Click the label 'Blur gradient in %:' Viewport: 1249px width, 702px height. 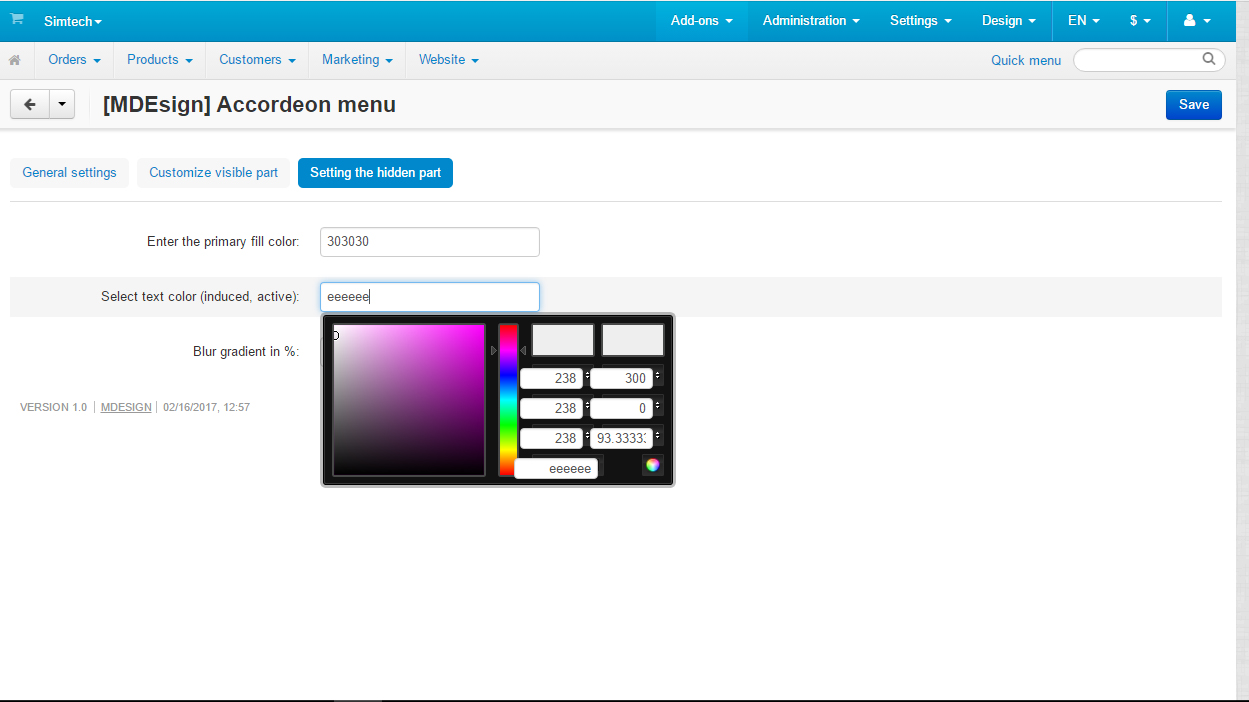pos(246,352)
